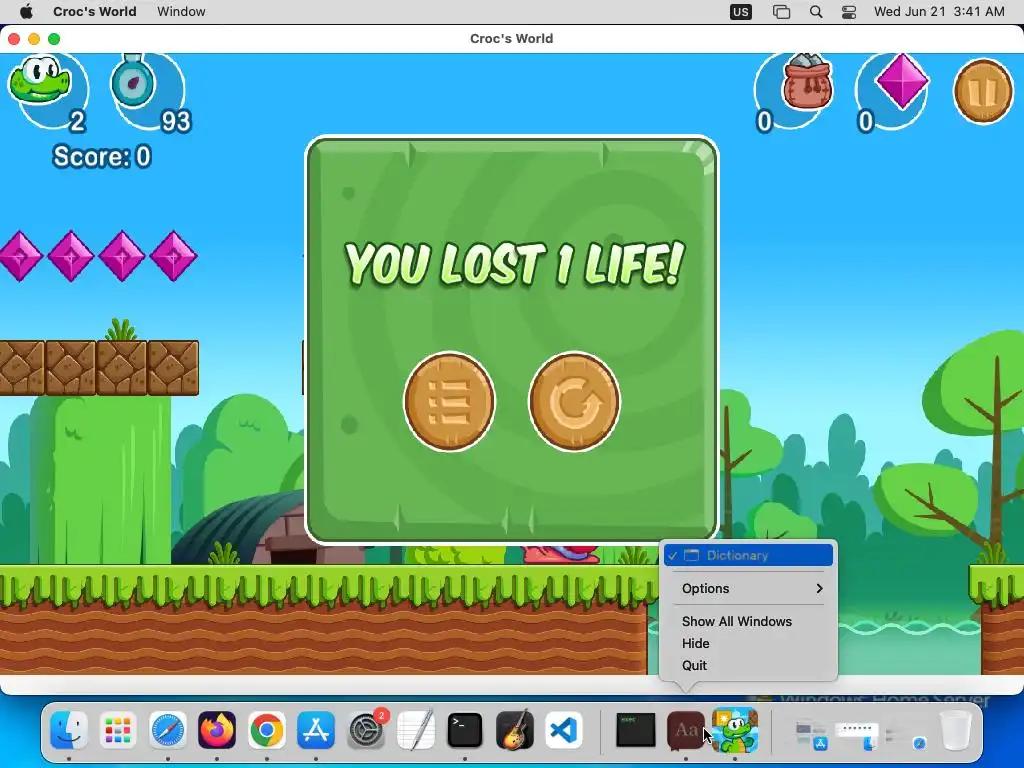
Task: Open Finder from the dock
Action: [x=69, y=729]
